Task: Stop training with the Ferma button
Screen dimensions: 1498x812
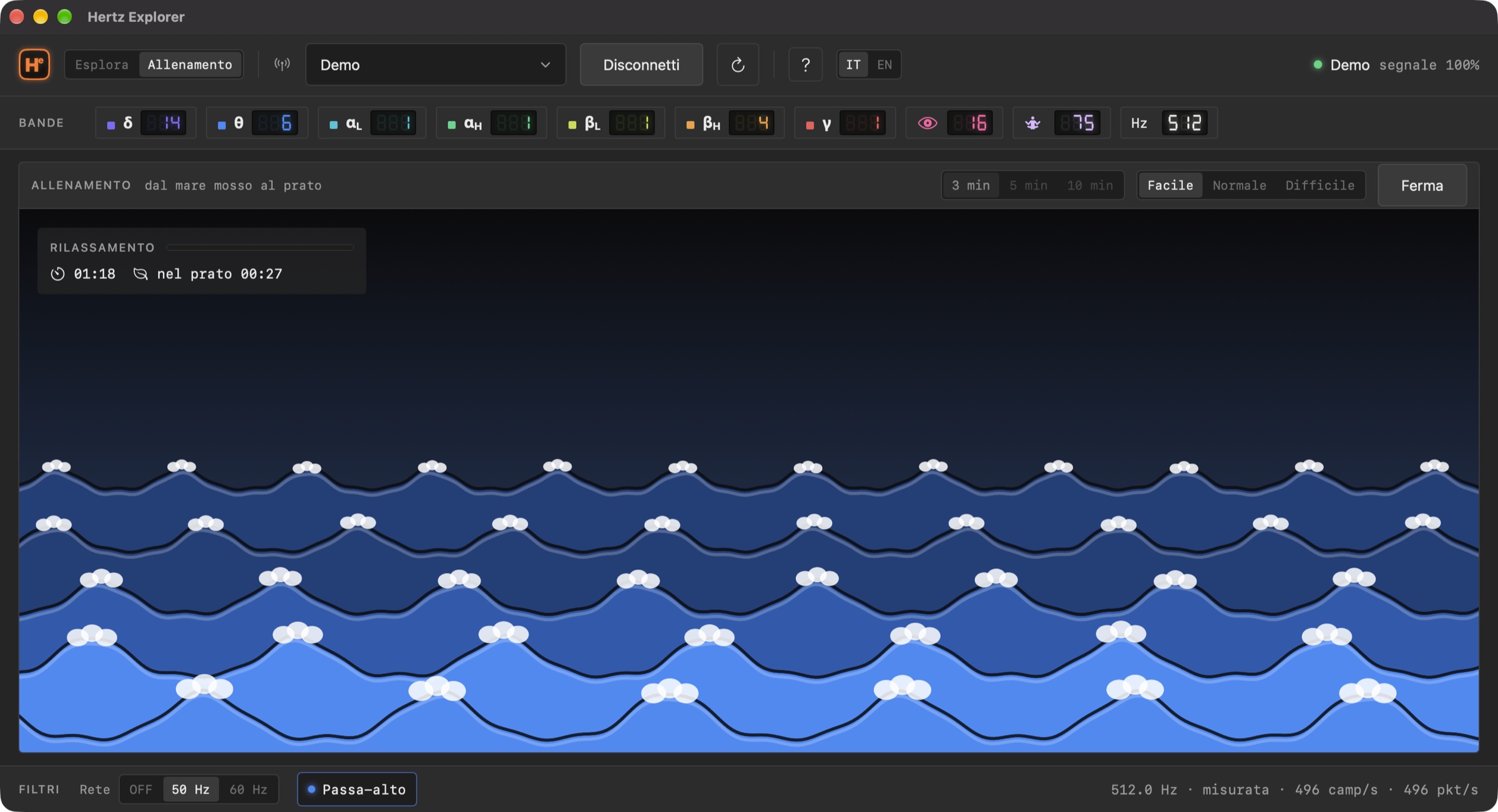Action: 1422,185
